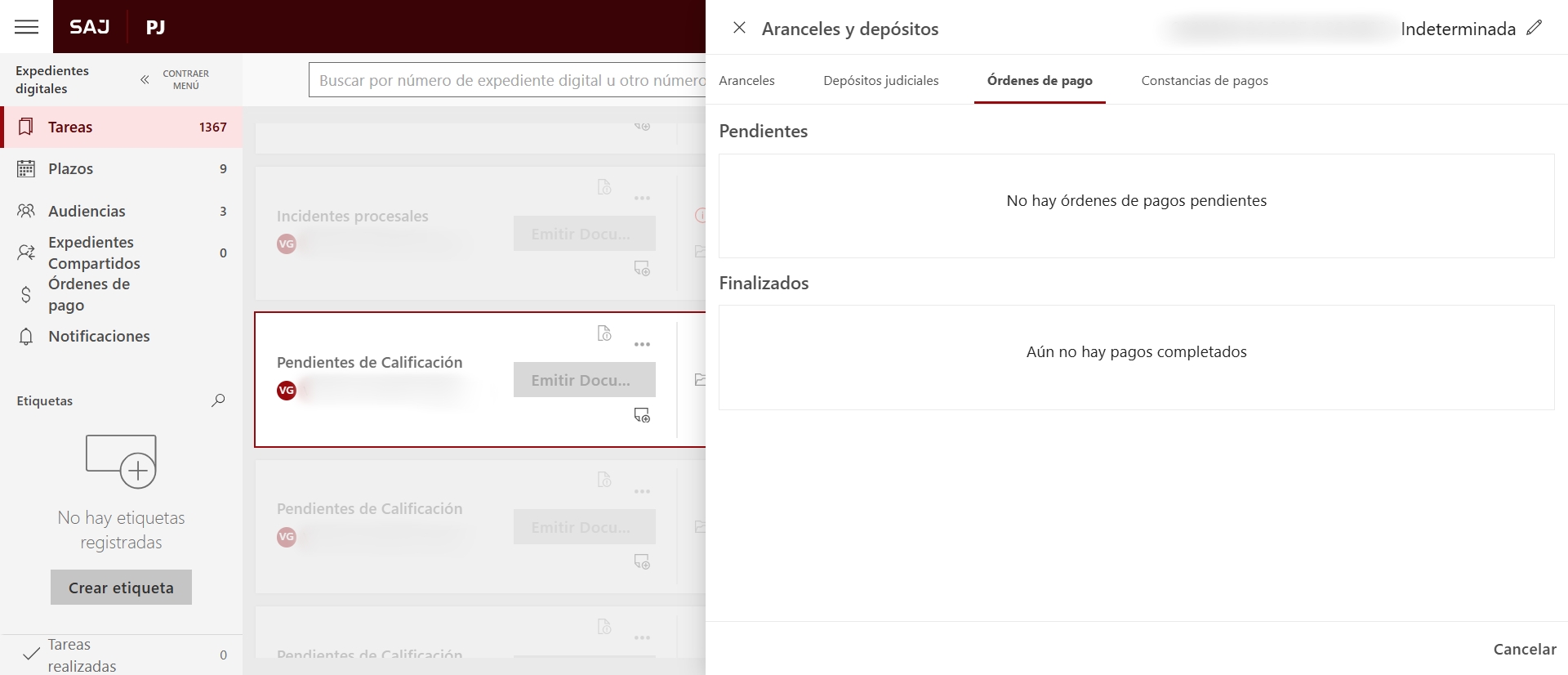
Task: Open the Depósitos judiciales tab
Action: tap(880, 80)
